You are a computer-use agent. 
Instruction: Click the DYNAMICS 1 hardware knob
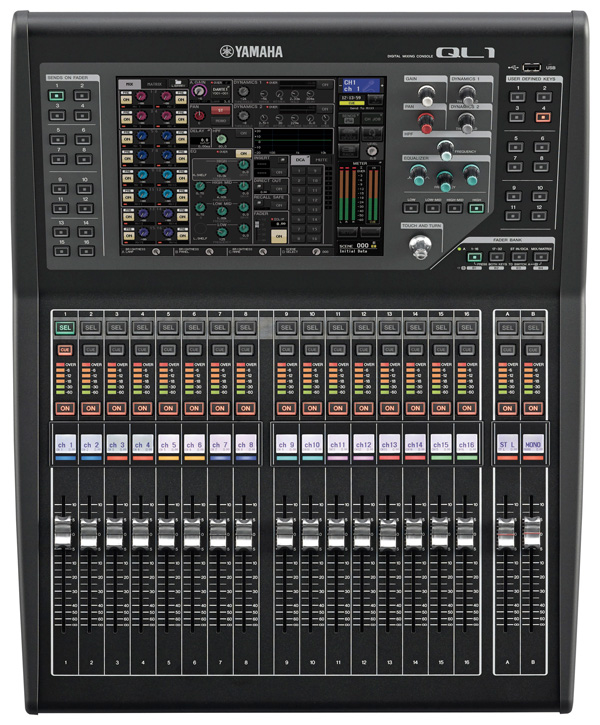tap(467, 94)
